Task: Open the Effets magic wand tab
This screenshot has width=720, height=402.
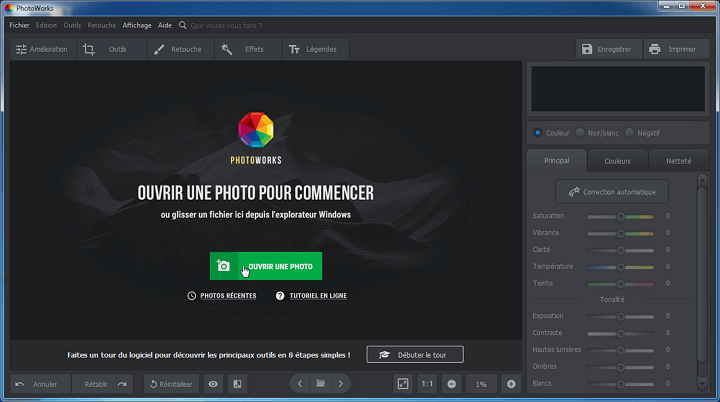Action: [248, 49]
